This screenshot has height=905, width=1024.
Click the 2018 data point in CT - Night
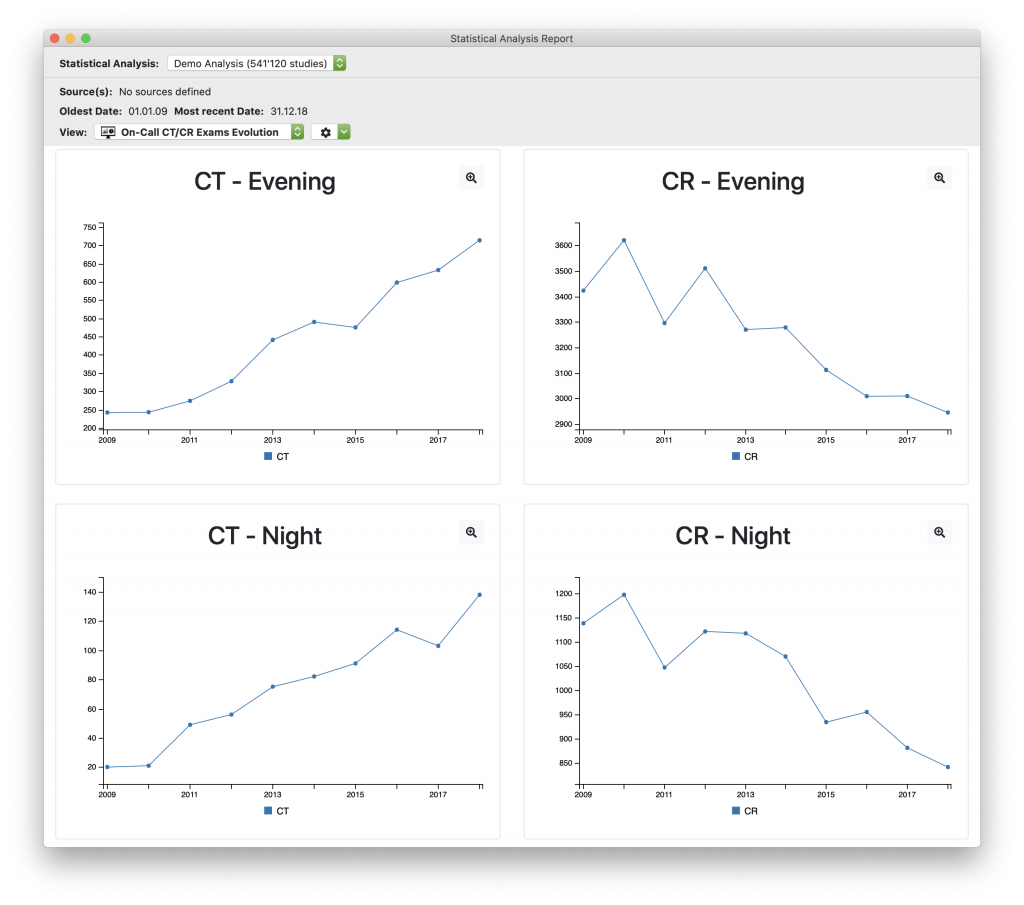pos(479,595)
